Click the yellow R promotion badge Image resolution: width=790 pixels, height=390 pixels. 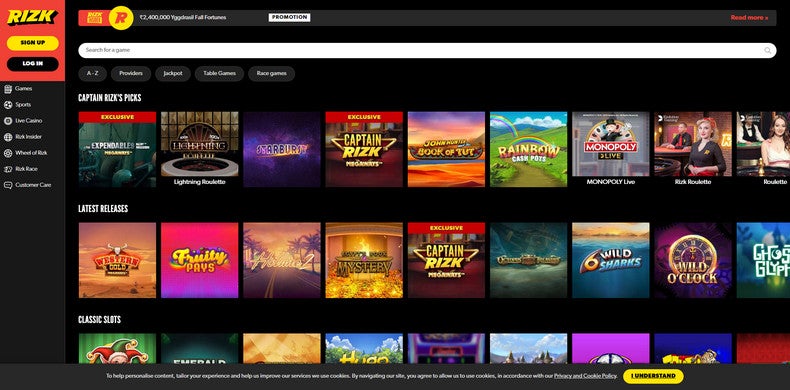click(121, 18)
